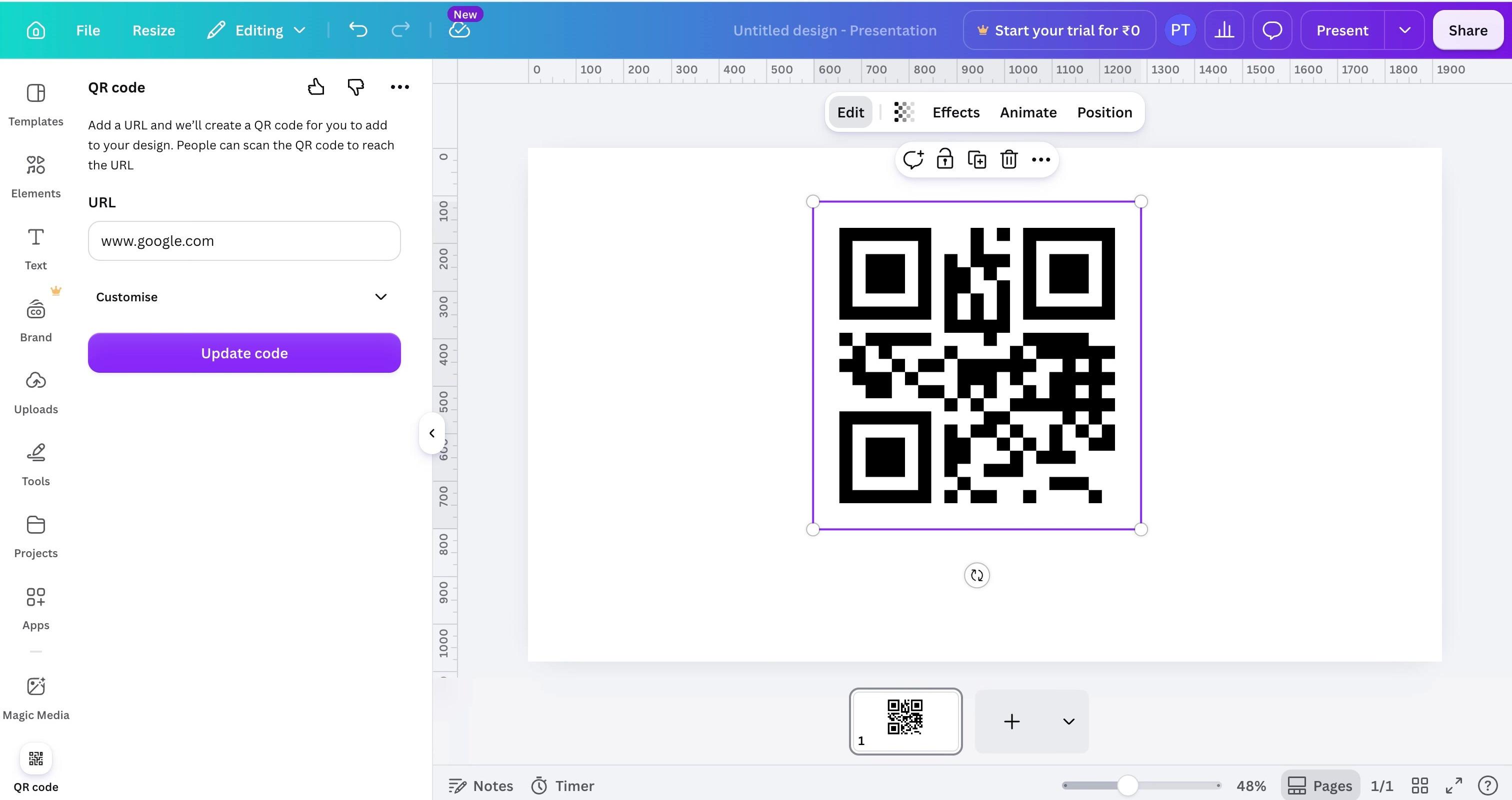This screenshot has height=800, width=1512.
Task: Click the Present button
Action: 1342,30
